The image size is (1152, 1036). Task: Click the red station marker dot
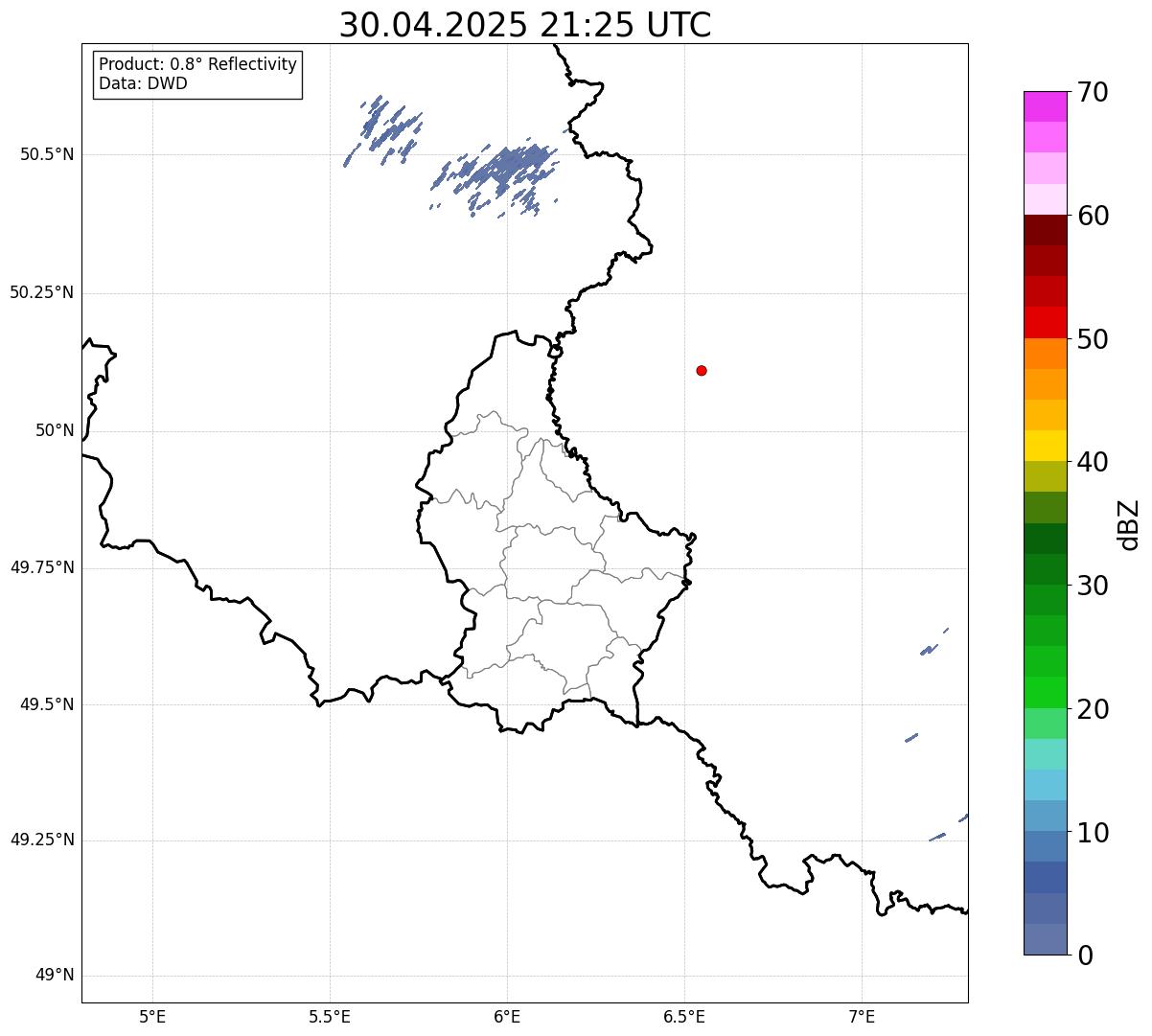pos(702,370)
